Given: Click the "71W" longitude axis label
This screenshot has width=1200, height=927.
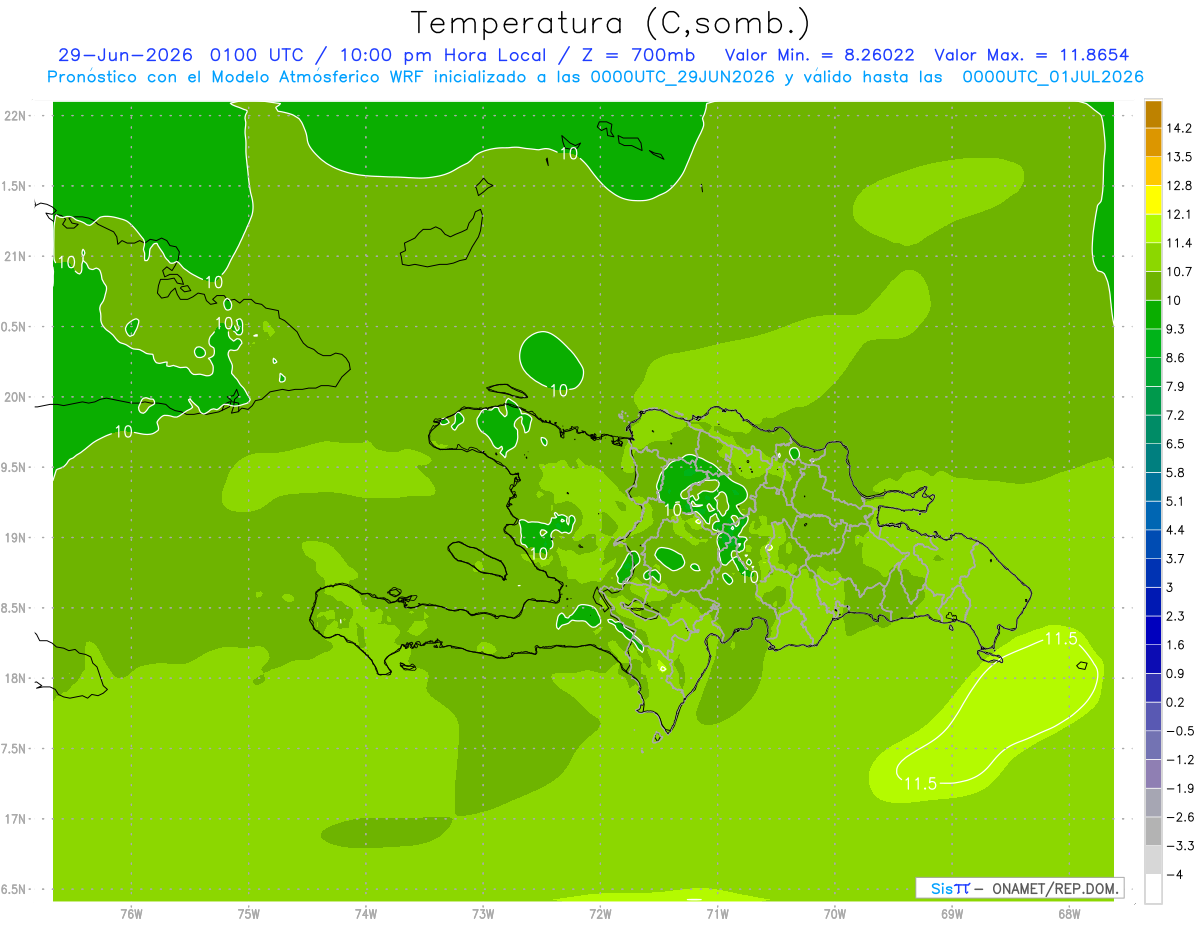Looking at the screenshot, I should [x=717, y=914].
